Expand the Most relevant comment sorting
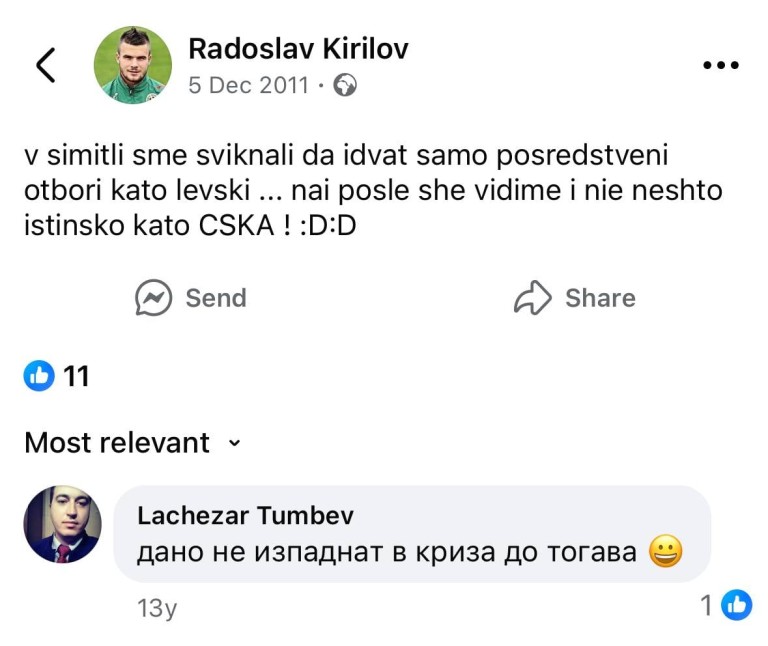 tap(117, 442)
